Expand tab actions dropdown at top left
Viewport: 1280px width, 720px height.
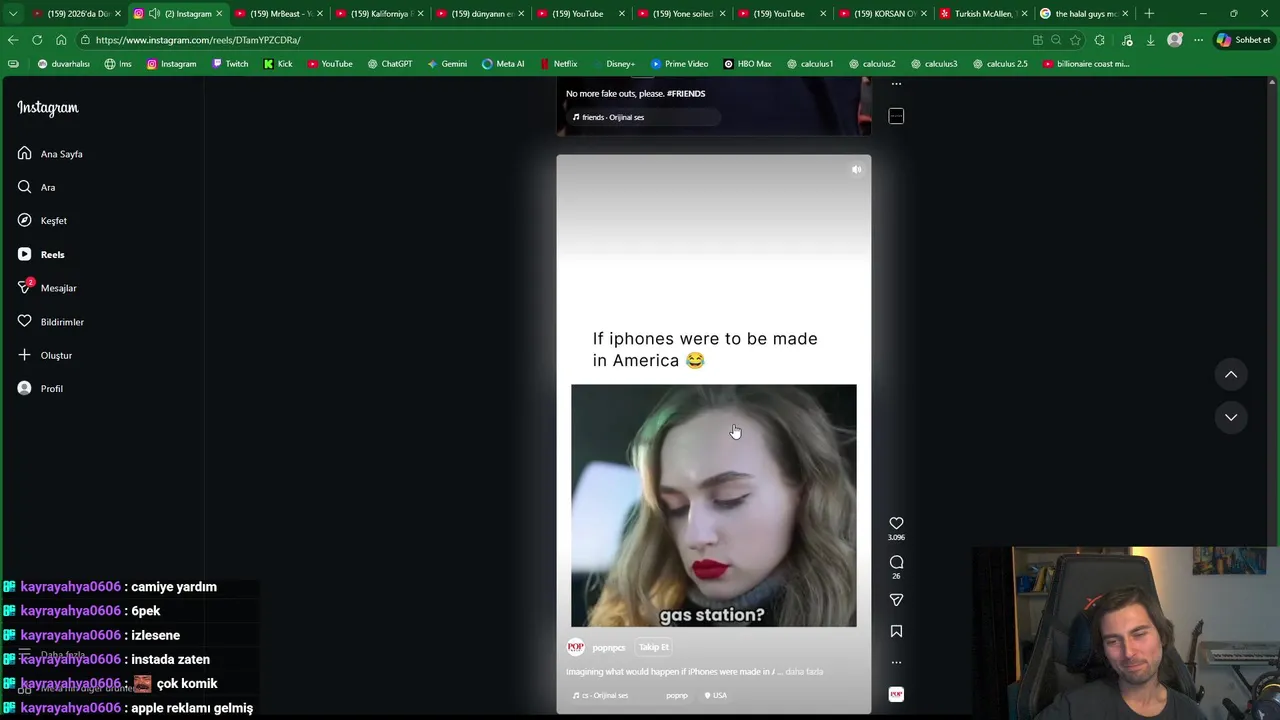point(13,14)
